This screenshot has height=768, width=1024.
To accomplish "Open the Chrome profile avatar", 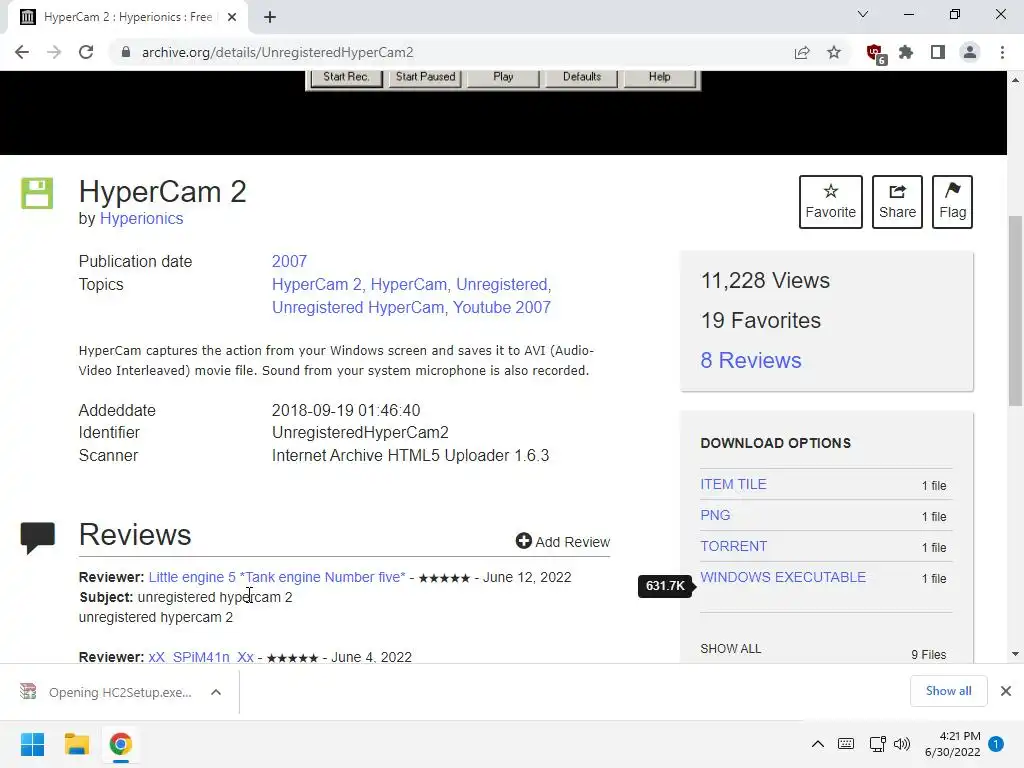I will point(970,52).
